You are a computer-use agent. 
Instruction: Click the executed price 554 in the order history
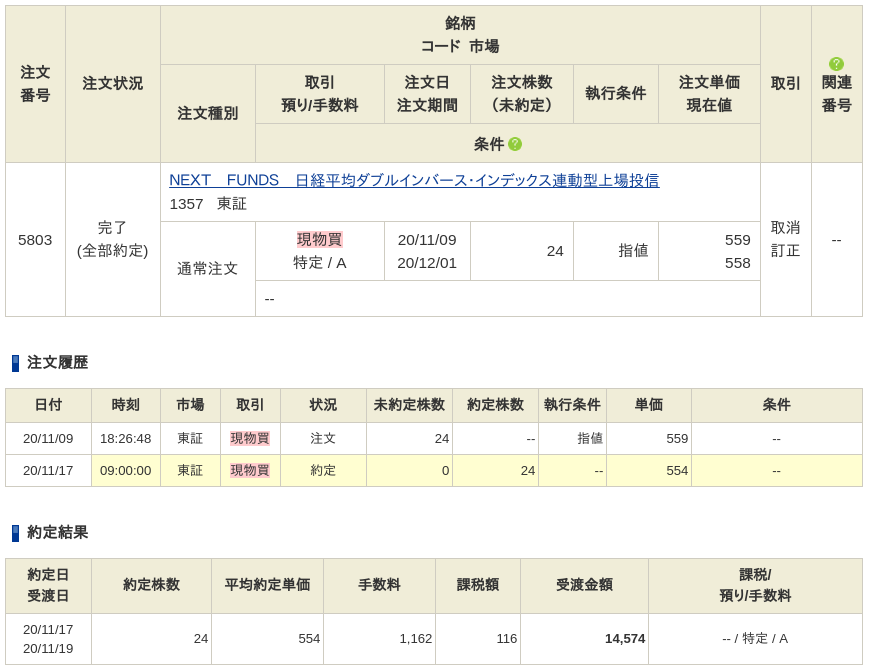pyautogui.click(x=677, y=471)
